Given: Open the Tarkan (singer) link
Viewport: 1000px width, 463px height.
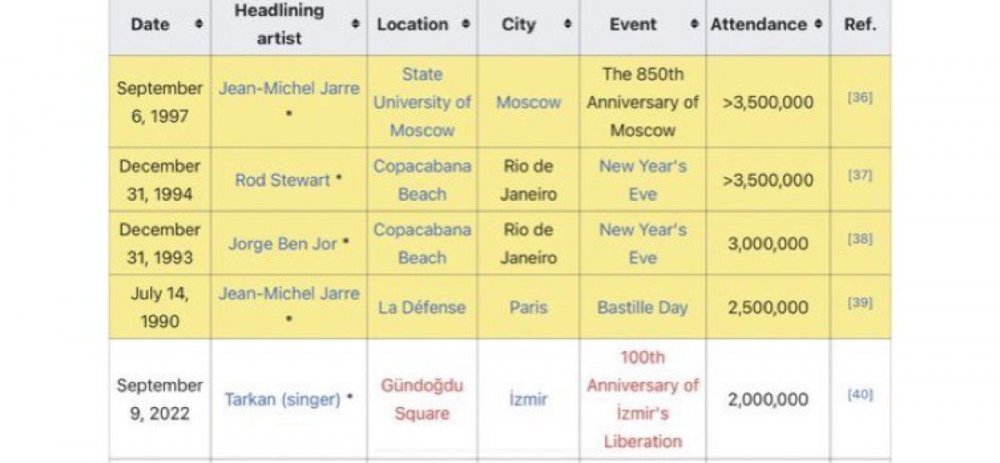Looking at the screenshot, I should coord(282,399).
